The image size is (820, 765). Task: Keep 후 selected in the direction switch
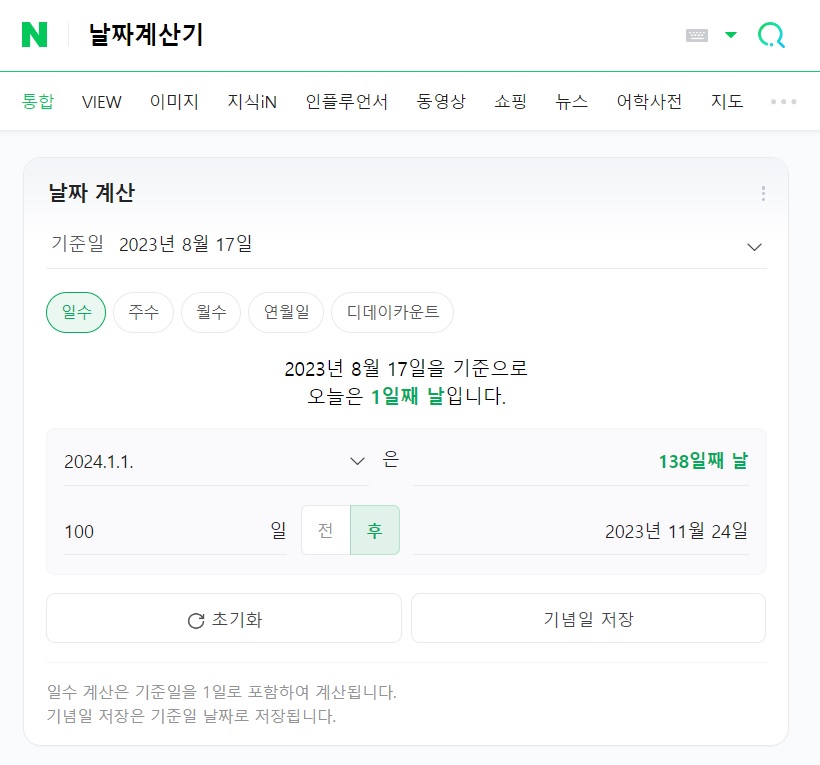pos(374,531)
